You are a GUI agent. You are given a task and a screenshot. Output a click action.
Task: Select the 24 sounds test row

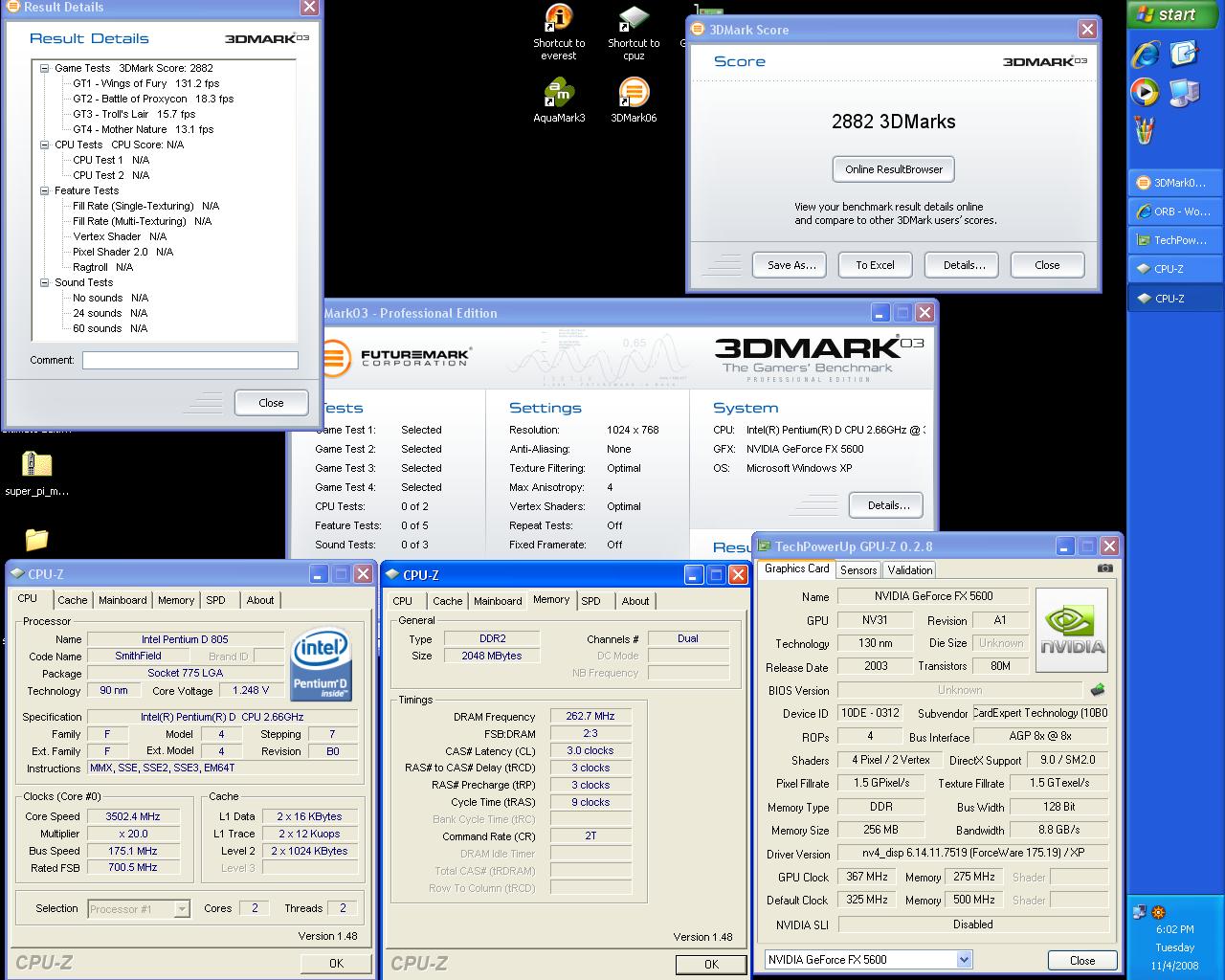click(x=110, y=313)
